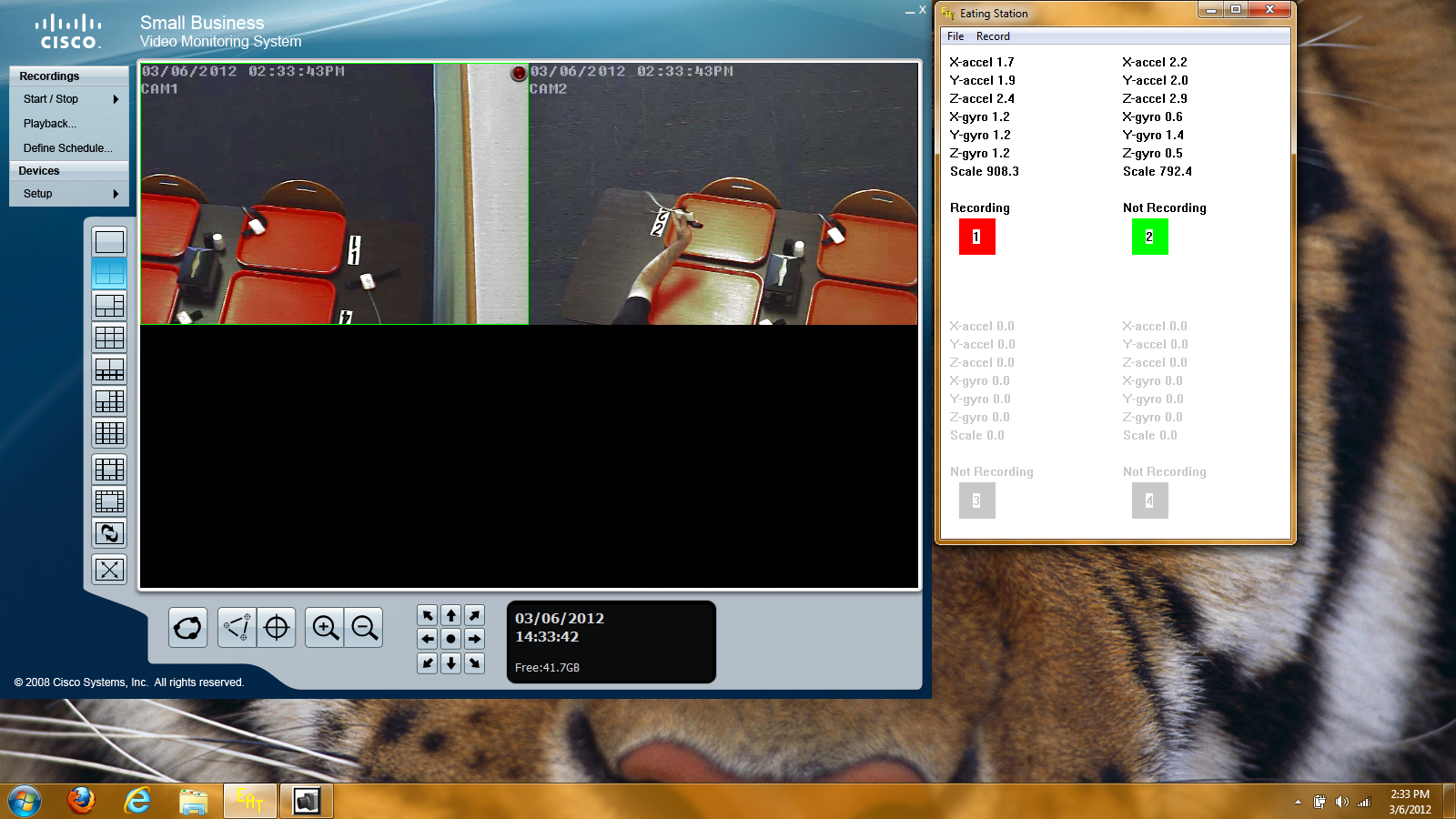The height and width of the screenshot is (819, 1456).
Task: Open Playback... in the Recordings panel
Action: pos(50,124)
